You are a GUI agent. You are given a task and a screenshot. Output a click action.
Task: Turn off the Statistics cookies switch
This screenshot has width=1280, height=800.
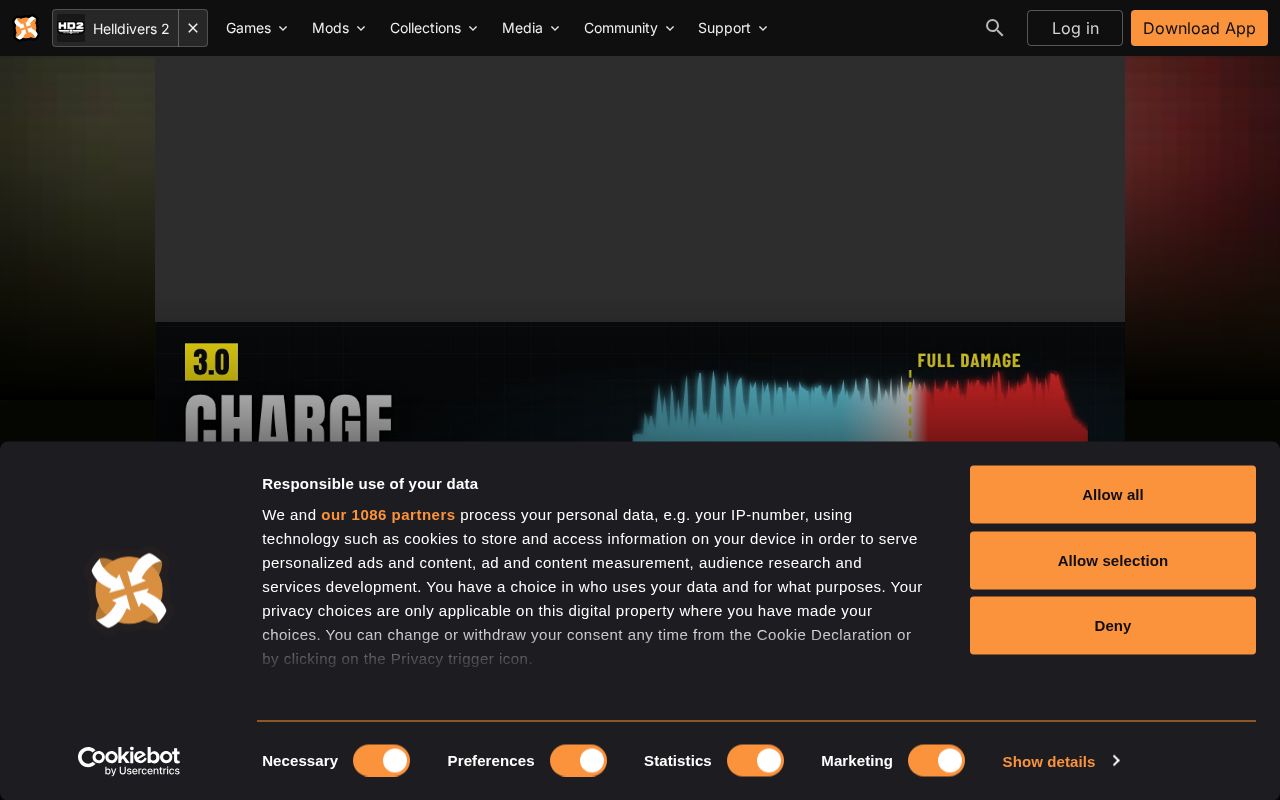[755, 761]
